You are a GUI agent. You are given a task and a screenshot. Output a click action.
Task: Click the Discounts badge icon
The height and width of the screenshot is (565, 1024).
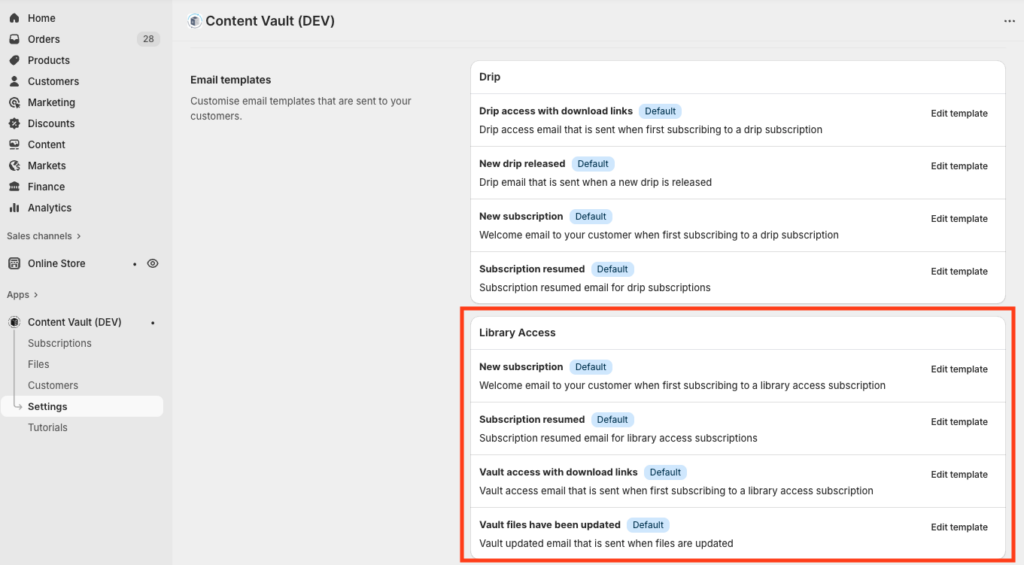tap(14, 123)
